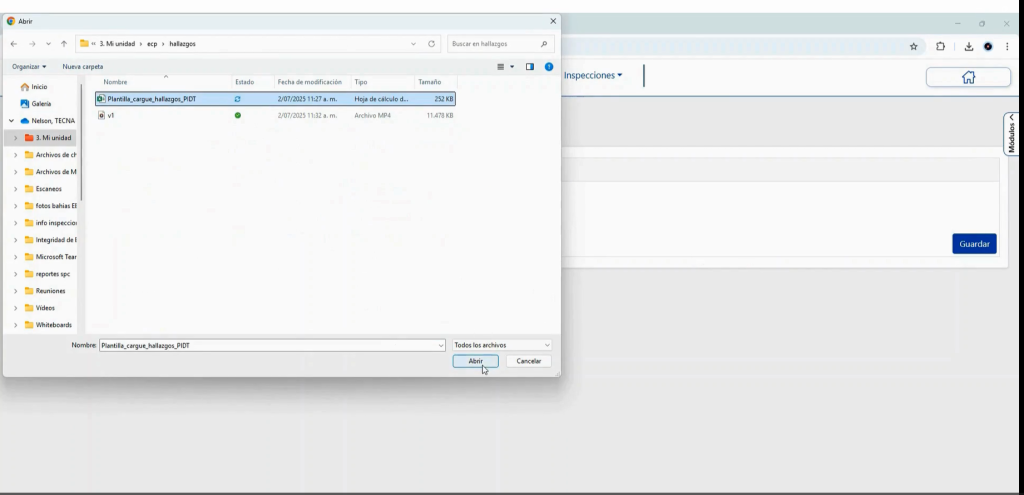Click the browser Downloads icon
The image size is (1024, 495).
click(x=968, y=46)
